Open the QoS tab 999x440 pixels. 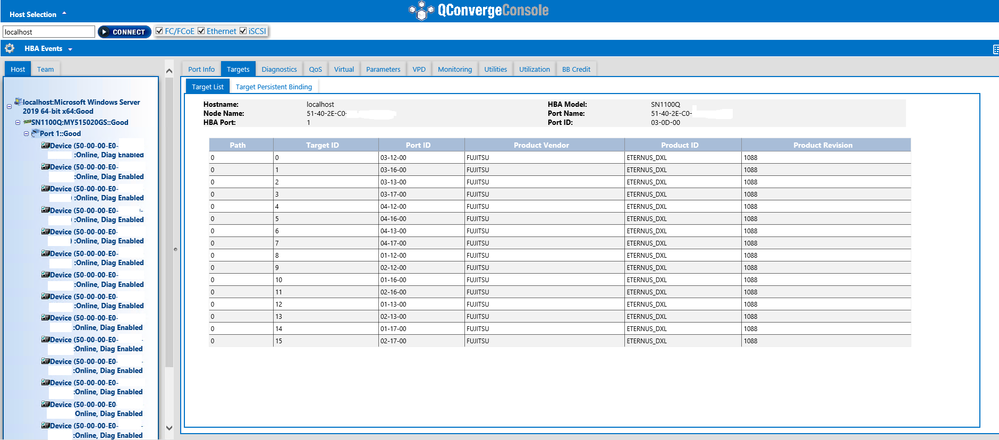[315, 69]
